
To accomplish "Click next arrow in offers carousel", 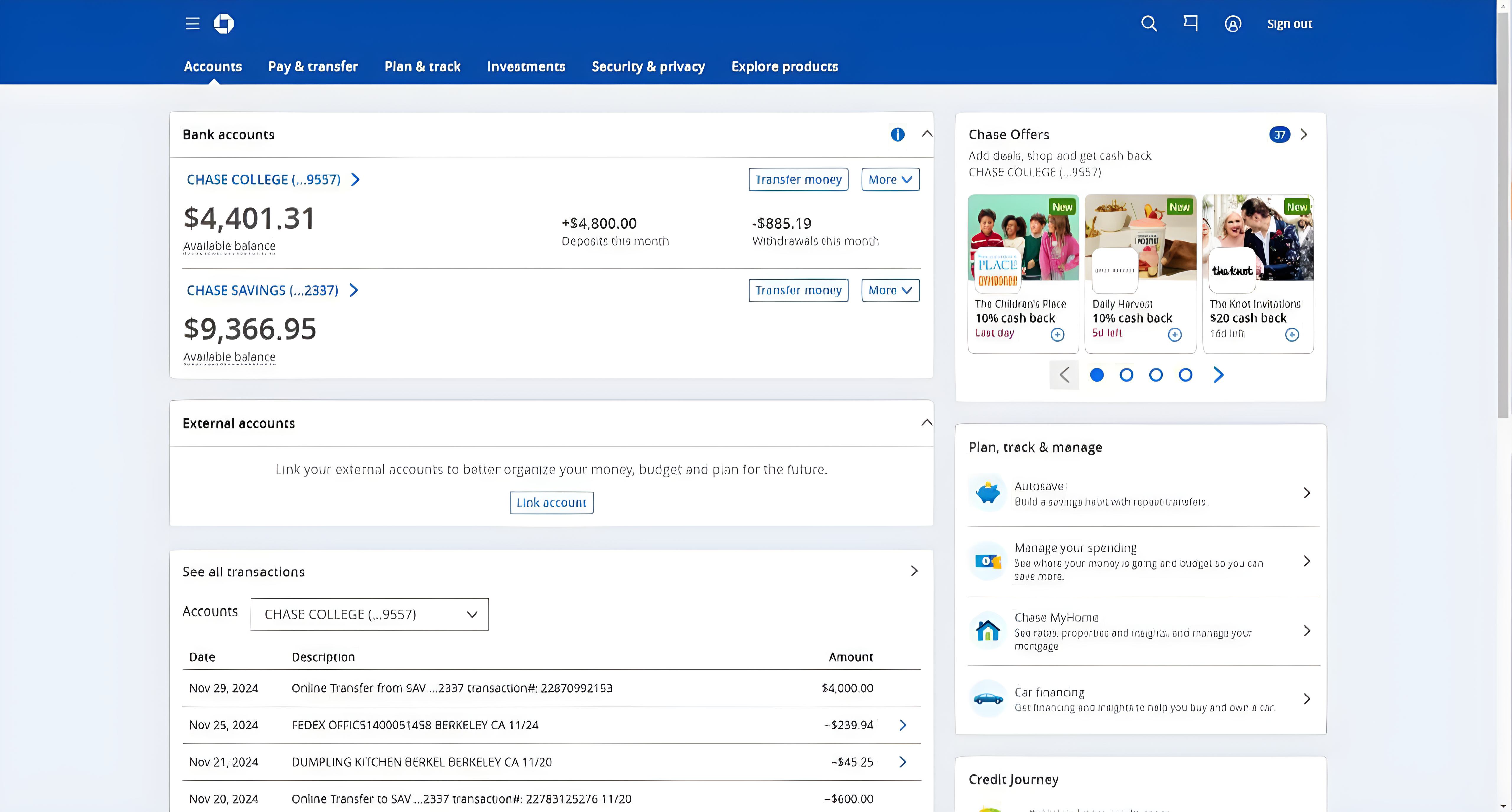I will coord(1218,375).
